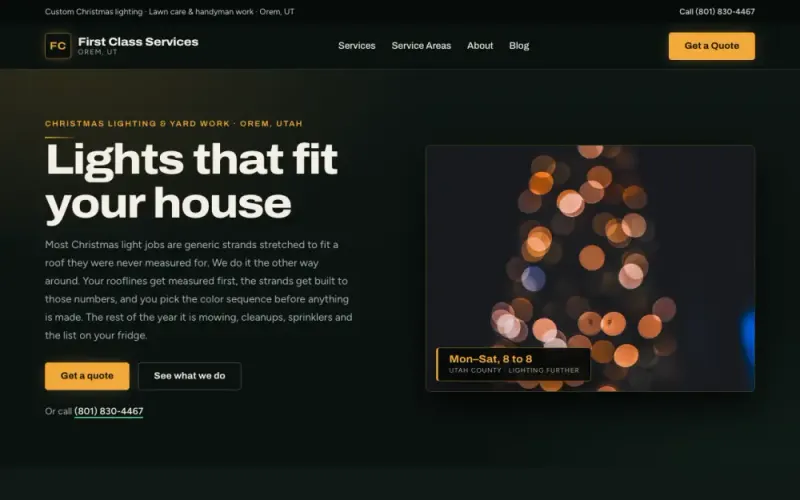Click 'CHRISTMAS LIGHTING & YARD WORK · OREM, UTAH' label
The image size is (800, 500).
coord(174,123)
